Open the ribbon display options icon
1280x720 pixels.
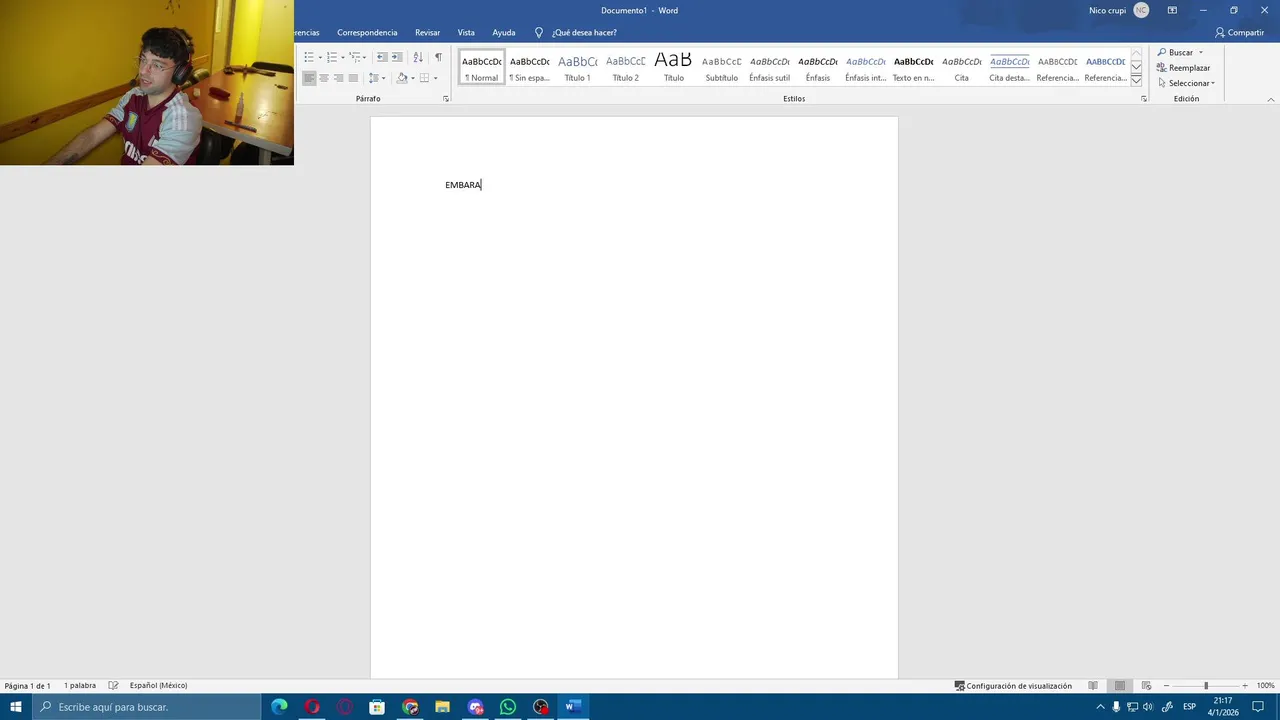pyautogui.click(x=1172, y=10)
